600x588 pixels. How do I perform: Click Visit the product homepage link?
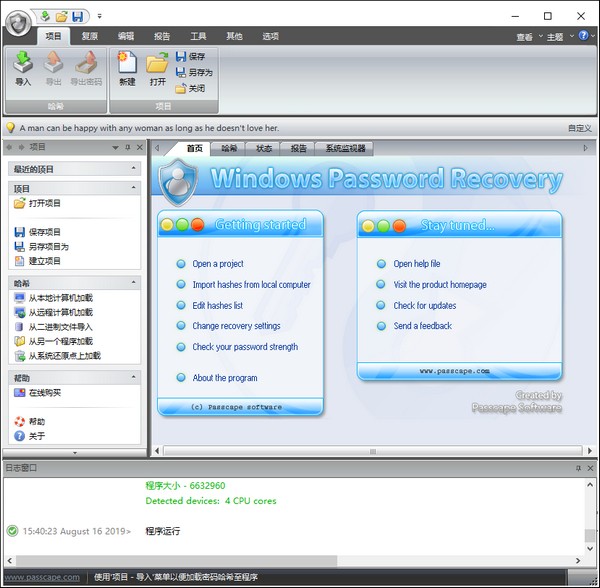point(440,285)
